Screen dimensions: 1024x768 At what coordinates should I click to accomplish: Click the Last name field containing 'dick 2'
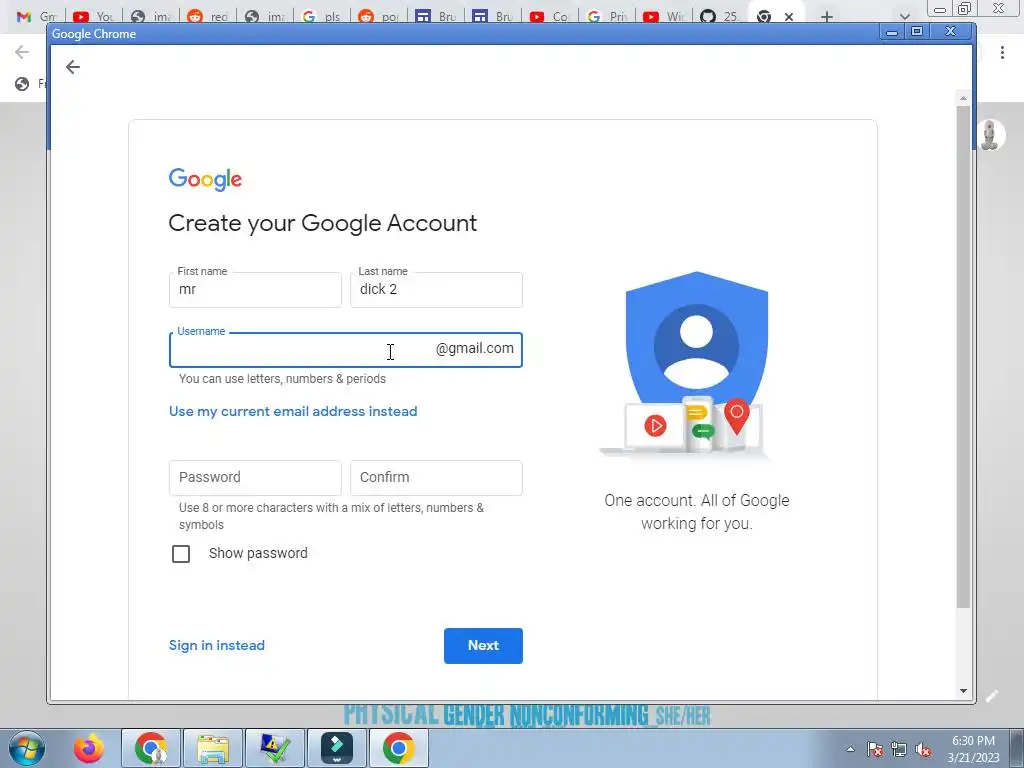[x=436, y=290]
